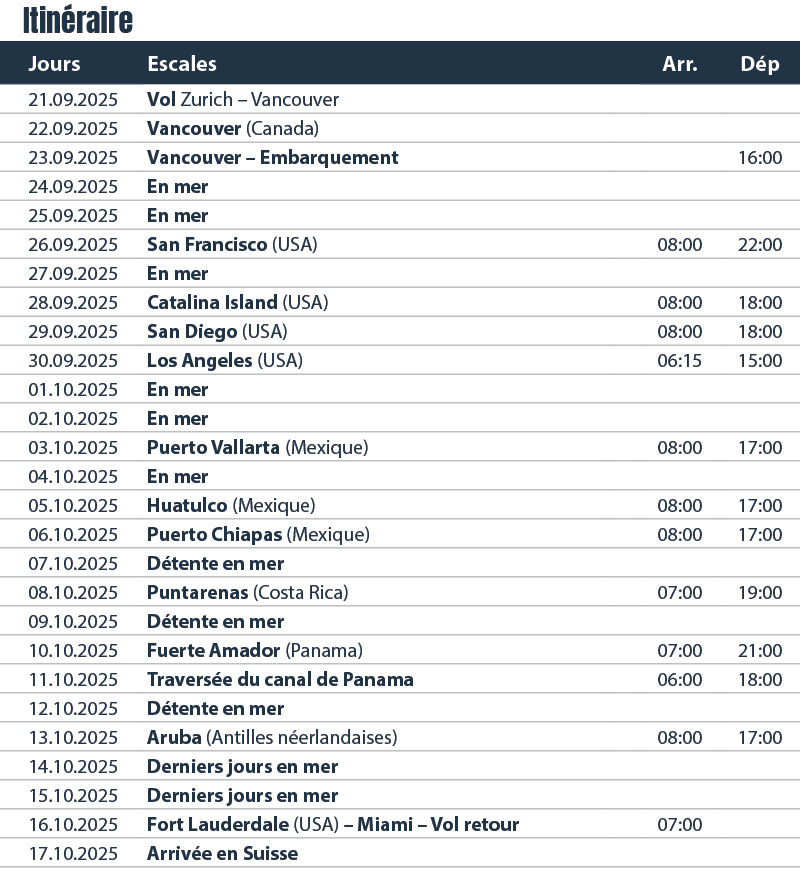Click the Los Angeles arrival time 06:15

click(x=680, y=361)
